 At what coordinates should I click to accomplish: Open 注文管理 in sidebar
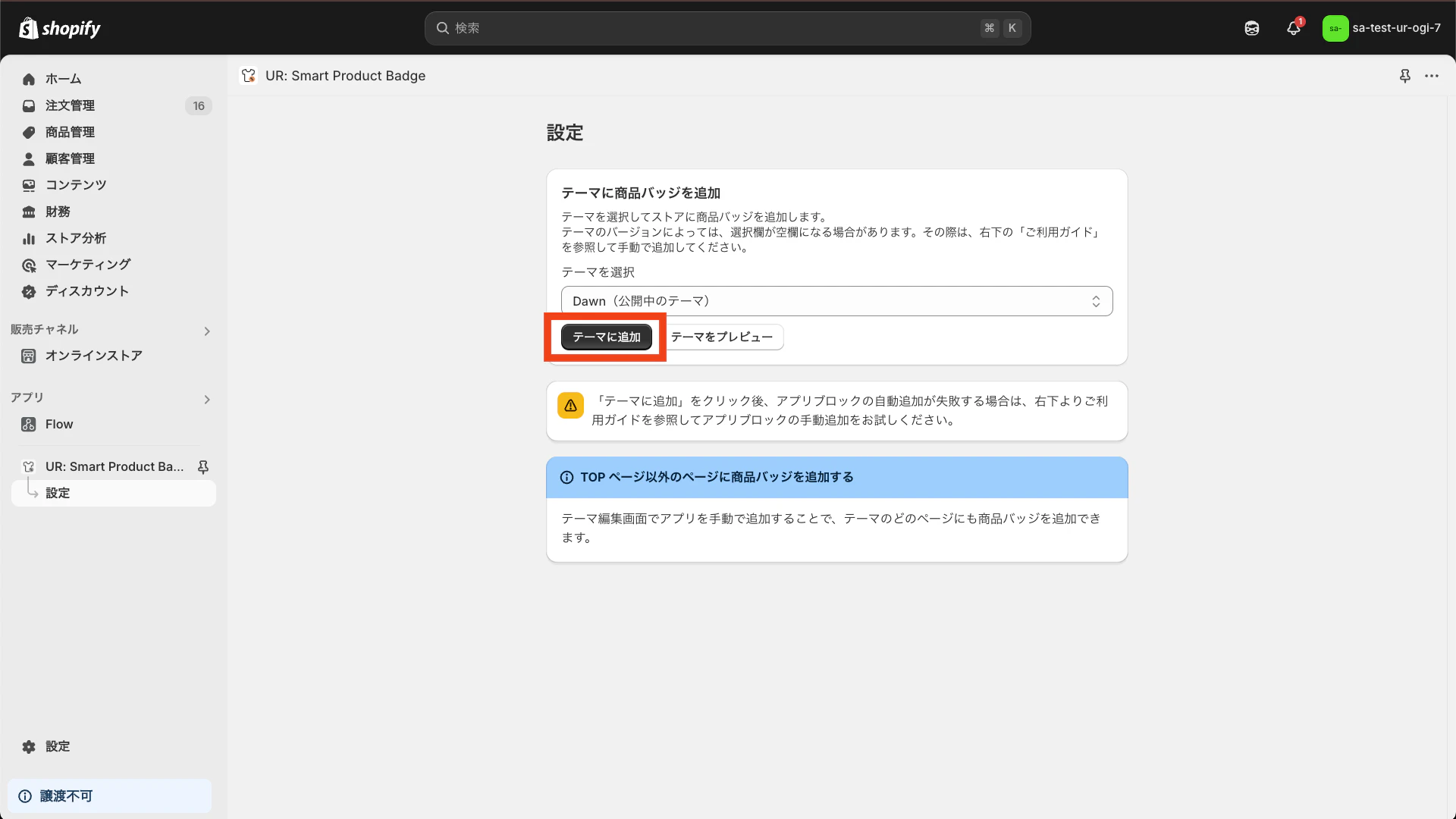coord(114,105)
